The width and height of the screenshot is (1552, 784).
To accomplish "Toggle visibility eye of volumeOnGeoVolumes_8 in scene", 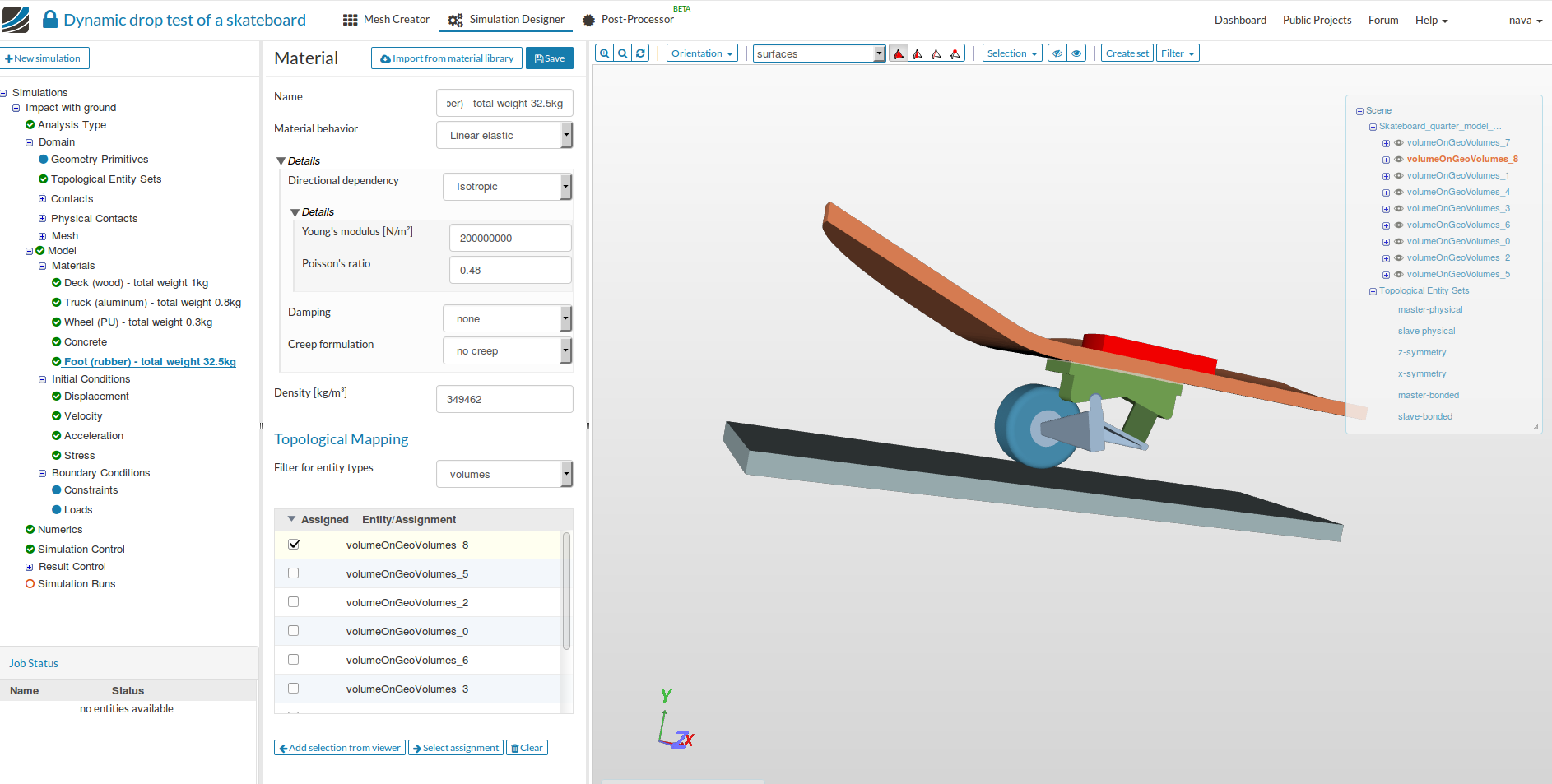I will point(1399,160).
